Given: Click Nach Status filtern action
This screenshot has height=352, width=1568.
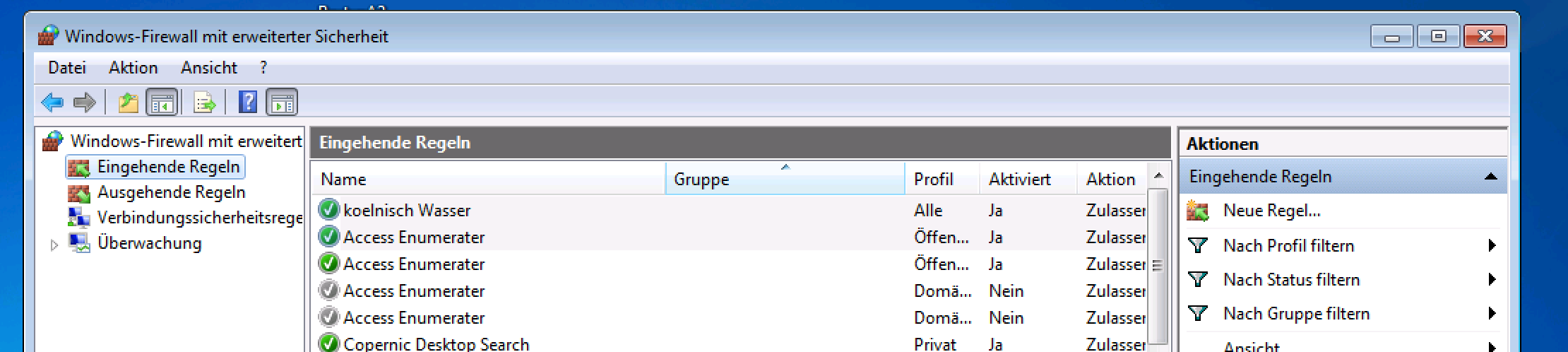Looking at the screenshot, I should [x=1291, y=279].
